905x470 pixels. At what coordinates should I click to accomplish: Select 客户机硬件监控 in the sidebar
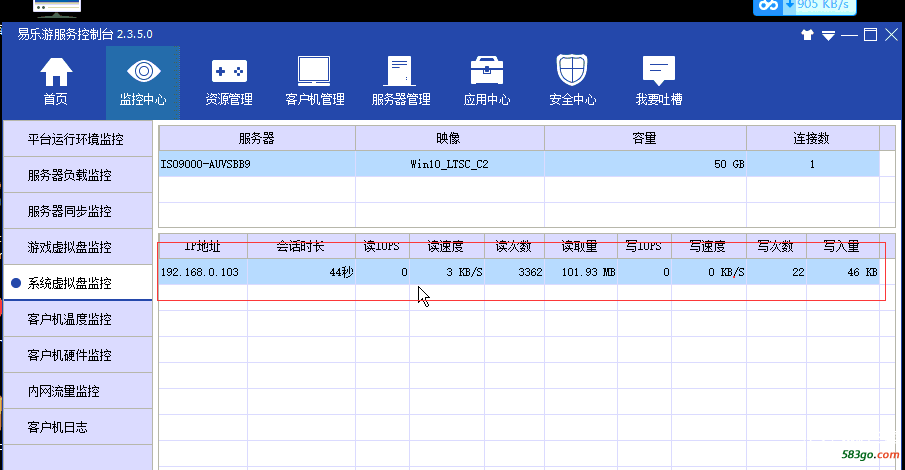[x=78, y=355]
